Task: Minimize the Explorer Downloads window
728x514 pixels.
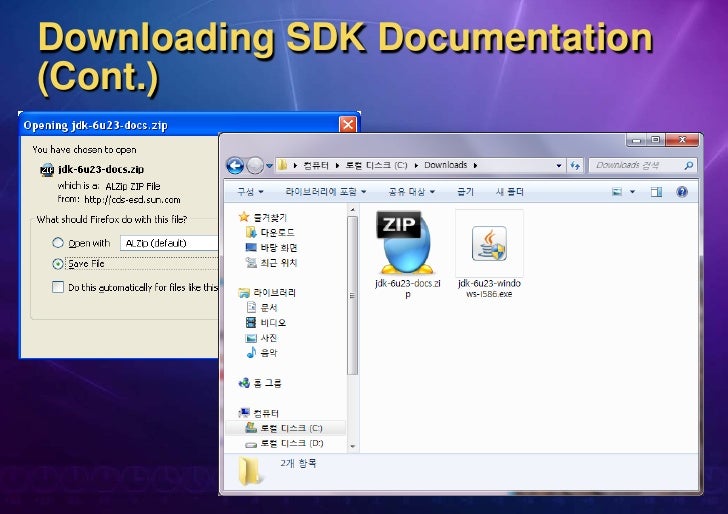Action: click(x=636, y=140)
